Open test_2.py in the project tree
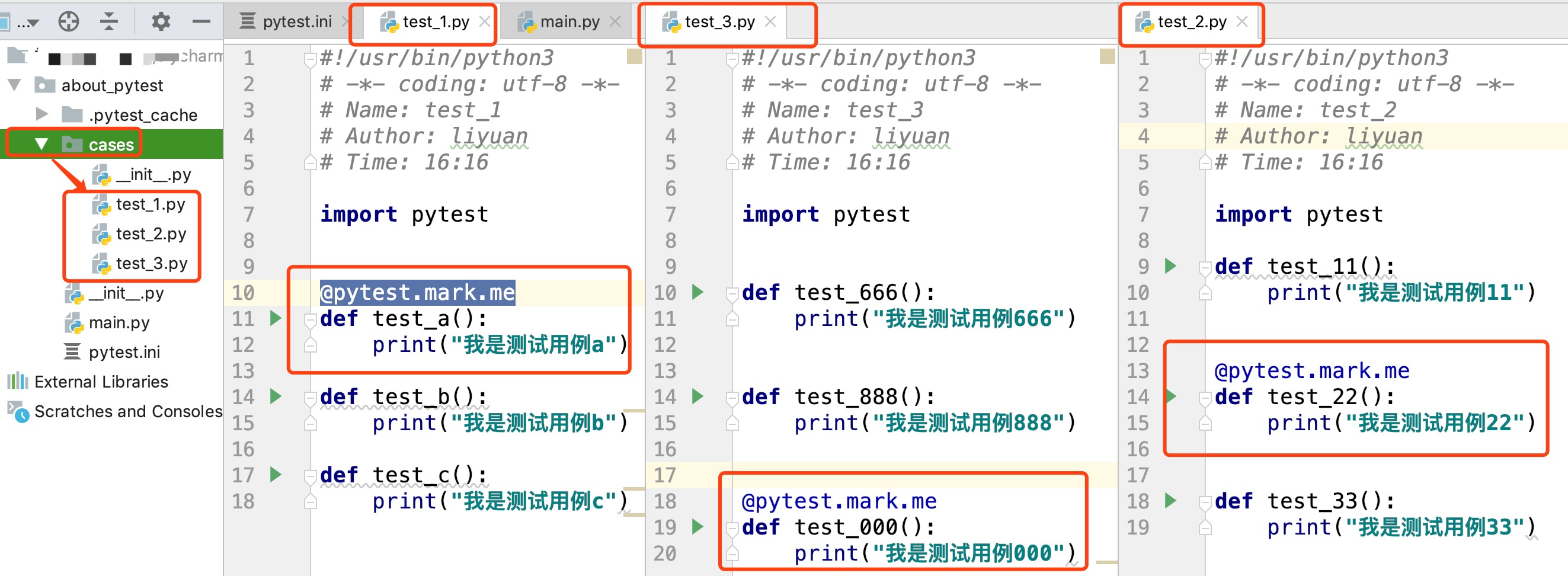Viewport: 1568px width, 576px height. pyautogui.click(x=151, y=234)
